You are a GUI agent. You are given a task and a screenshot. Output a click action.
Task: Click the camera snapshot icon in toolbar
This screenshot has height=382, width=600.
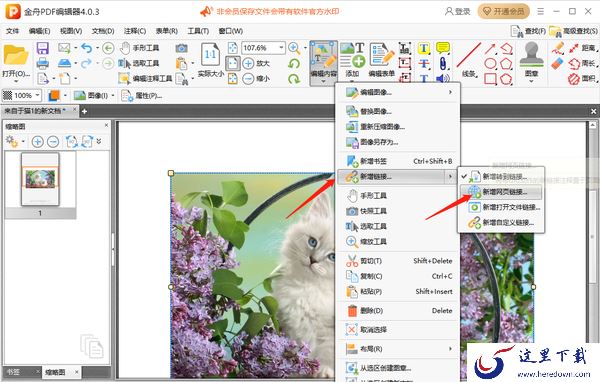(181, 48)
